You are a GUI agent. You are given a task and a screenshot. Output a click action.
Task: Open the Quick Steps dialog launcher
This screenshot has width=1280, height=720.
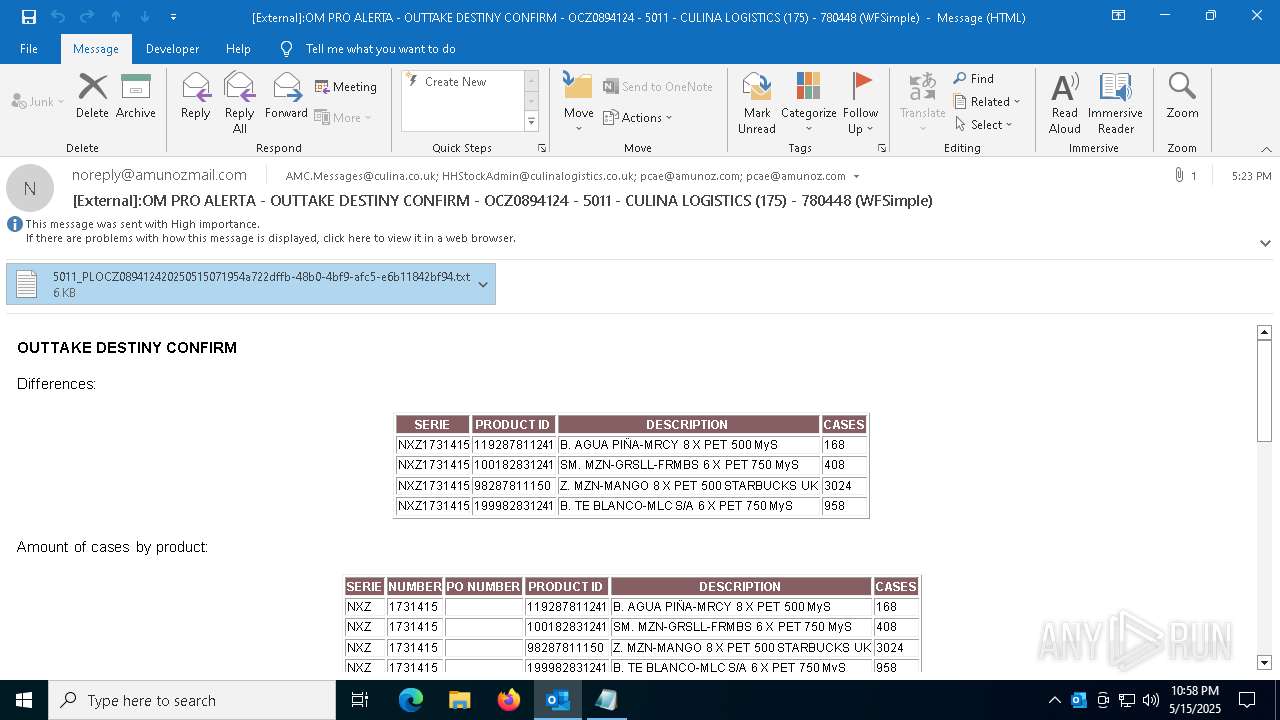[542, 148]
